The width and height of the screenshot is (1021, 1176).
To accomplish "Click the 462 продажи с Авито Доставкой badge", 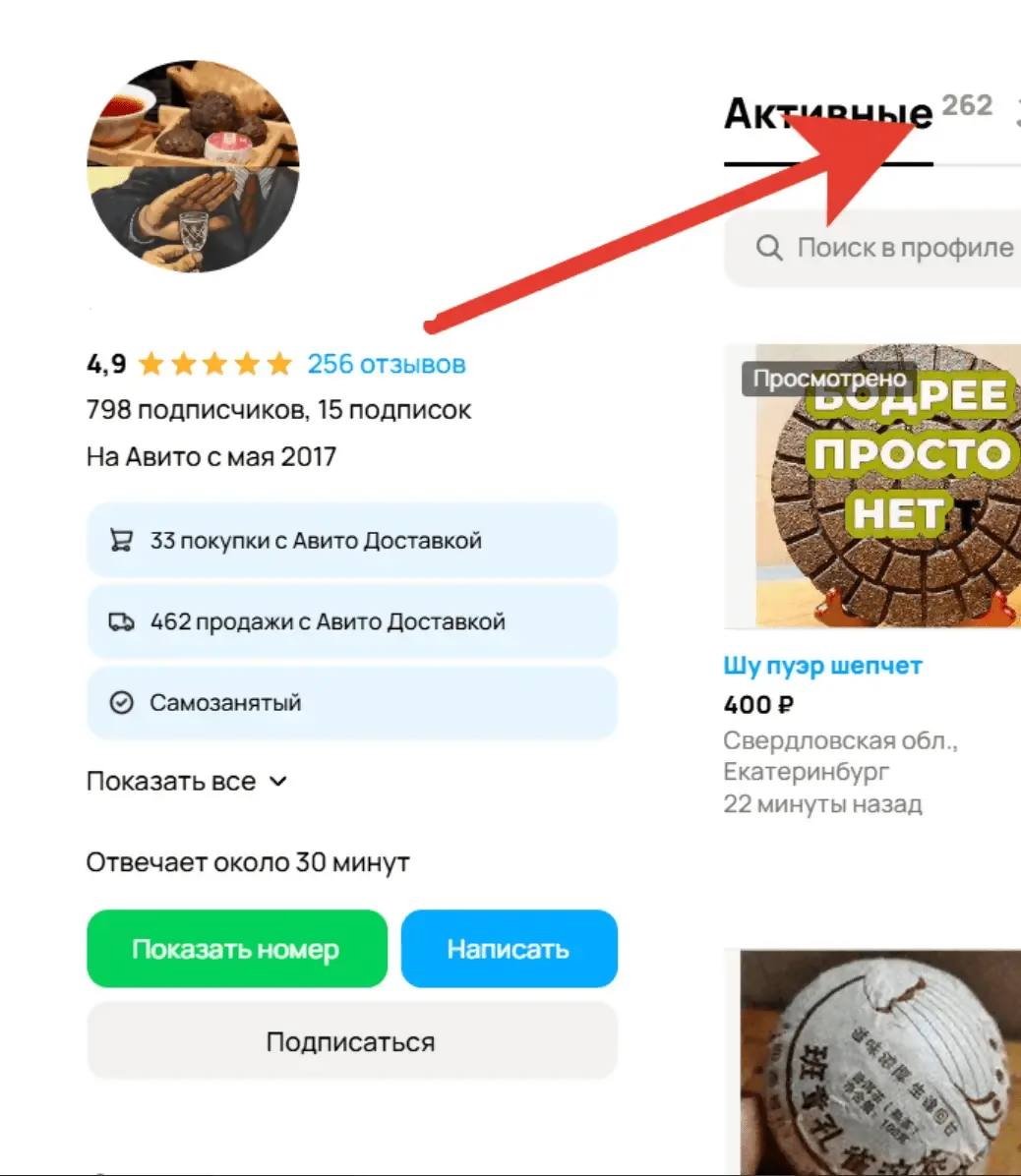I will (x=352, y=621).
